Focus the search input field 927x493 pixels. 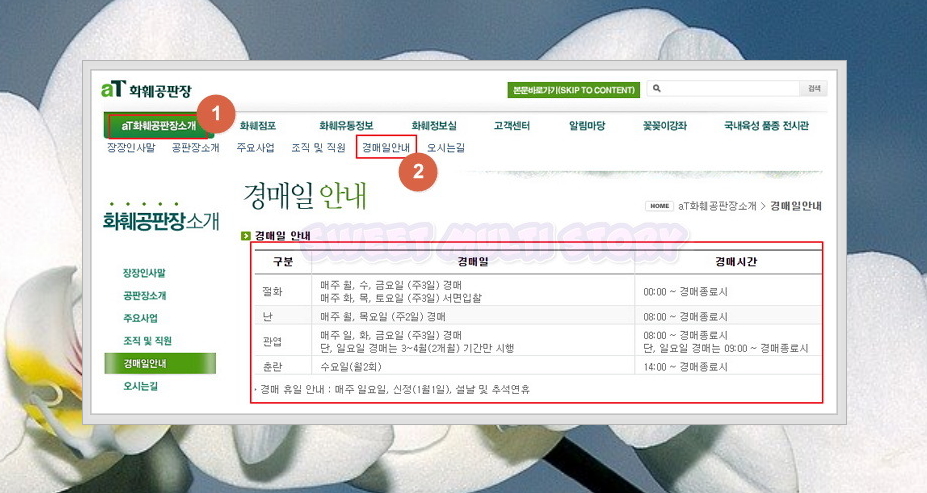point(724,89)
